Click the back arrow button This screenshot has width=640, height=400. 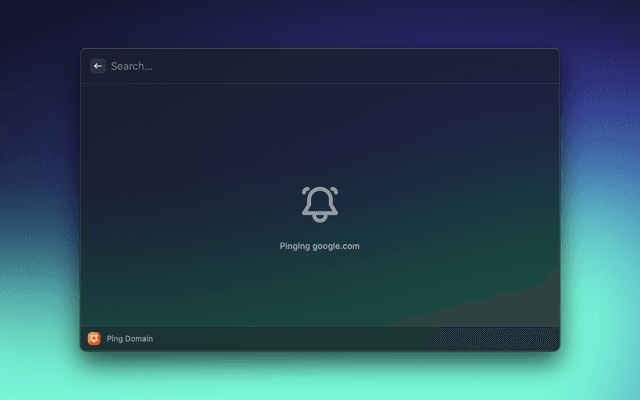98,66
